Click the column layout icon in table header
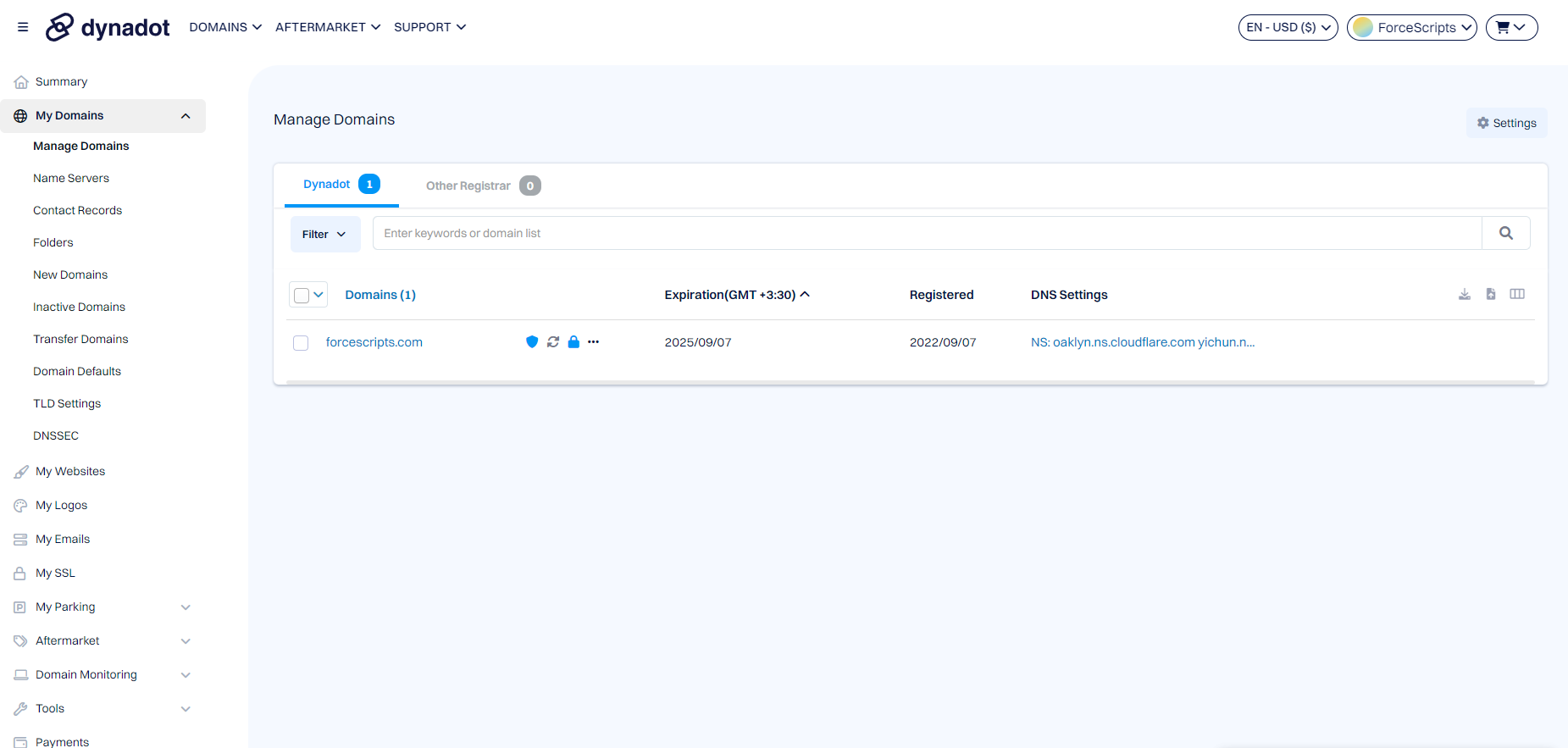 pos(1517,294)
